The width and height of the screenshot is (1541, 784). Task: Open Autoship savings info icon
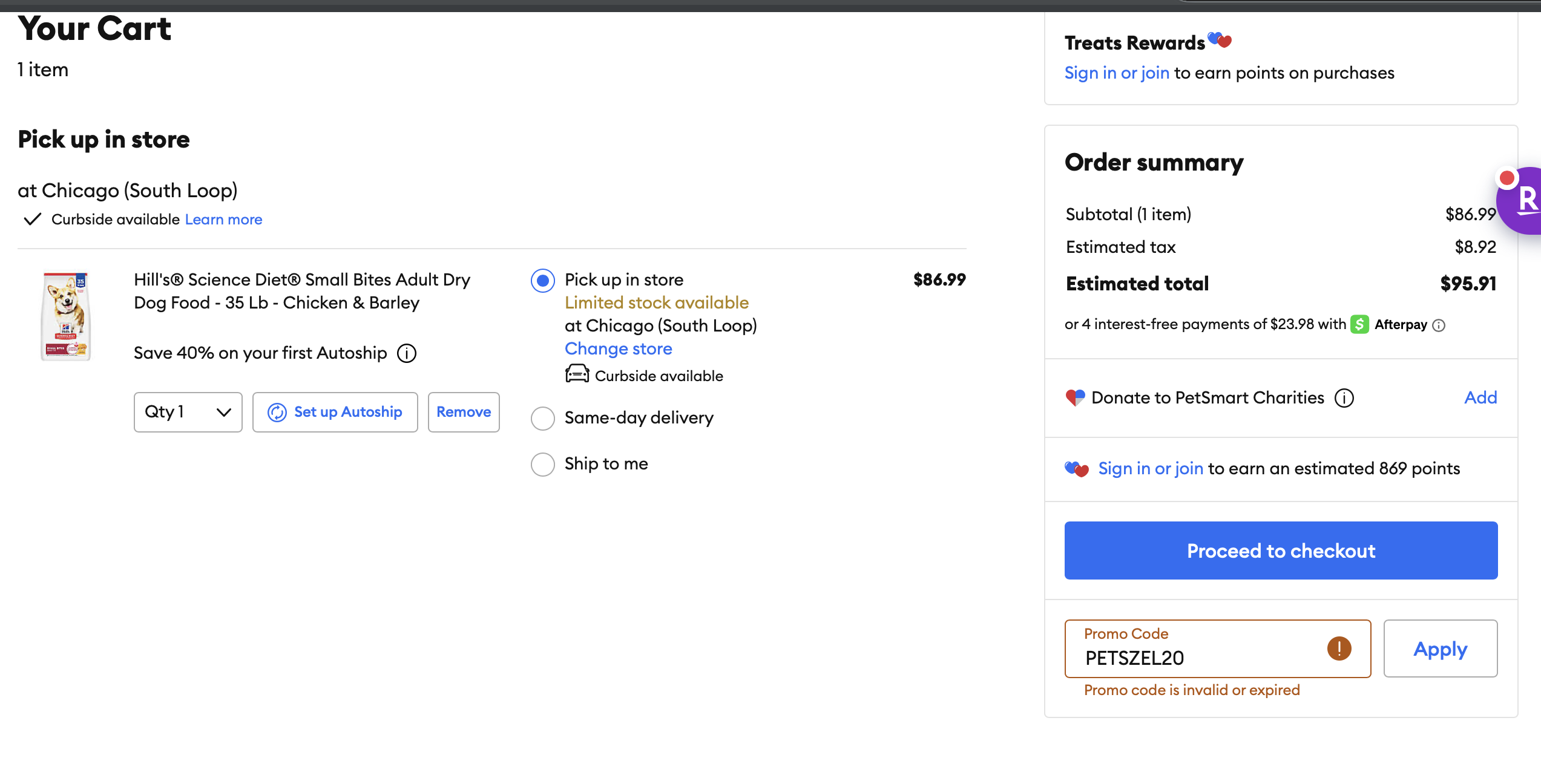point(407,353)
